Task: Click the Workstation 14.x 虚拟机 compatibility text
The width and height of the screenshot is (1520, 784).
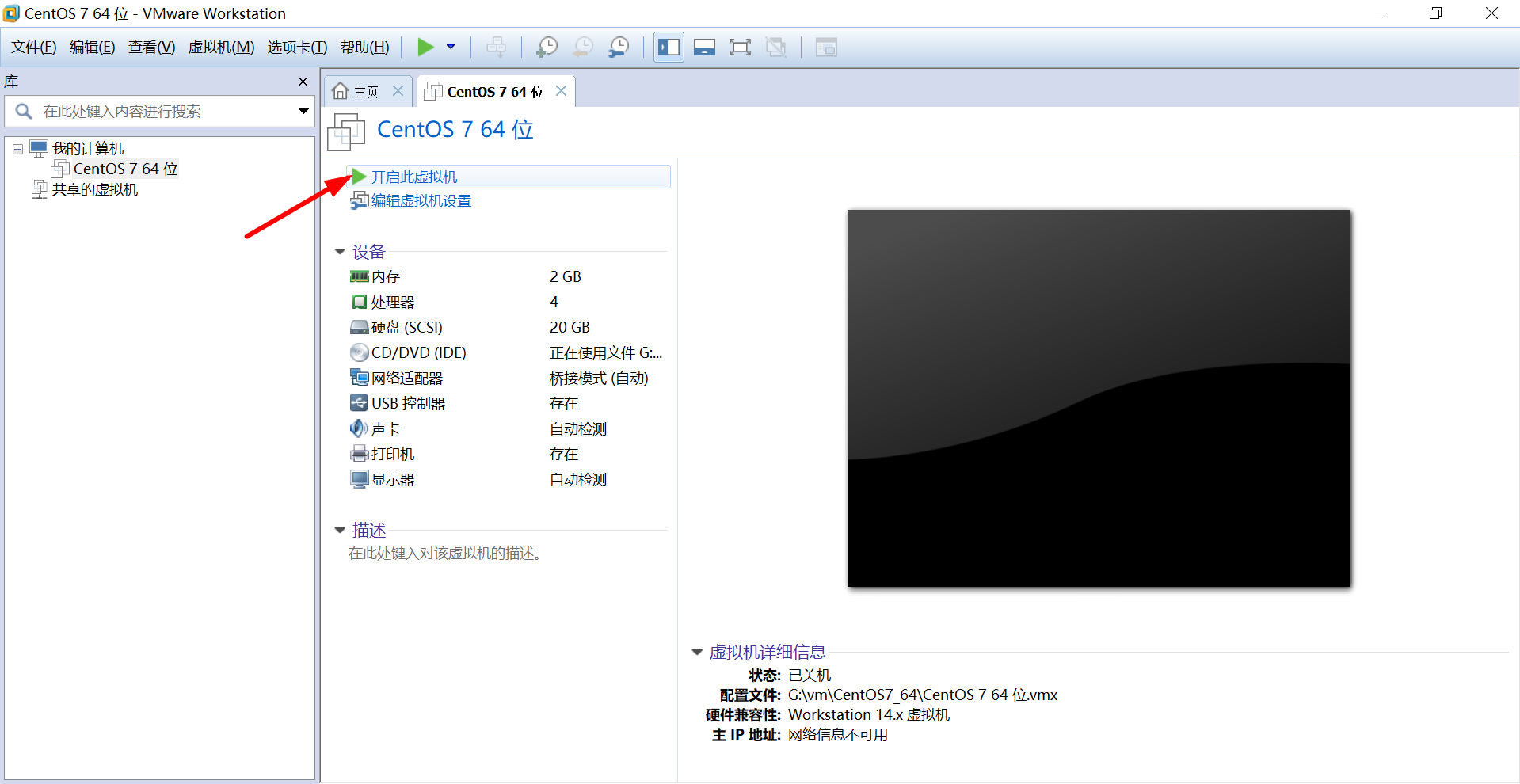Action: 869,715
